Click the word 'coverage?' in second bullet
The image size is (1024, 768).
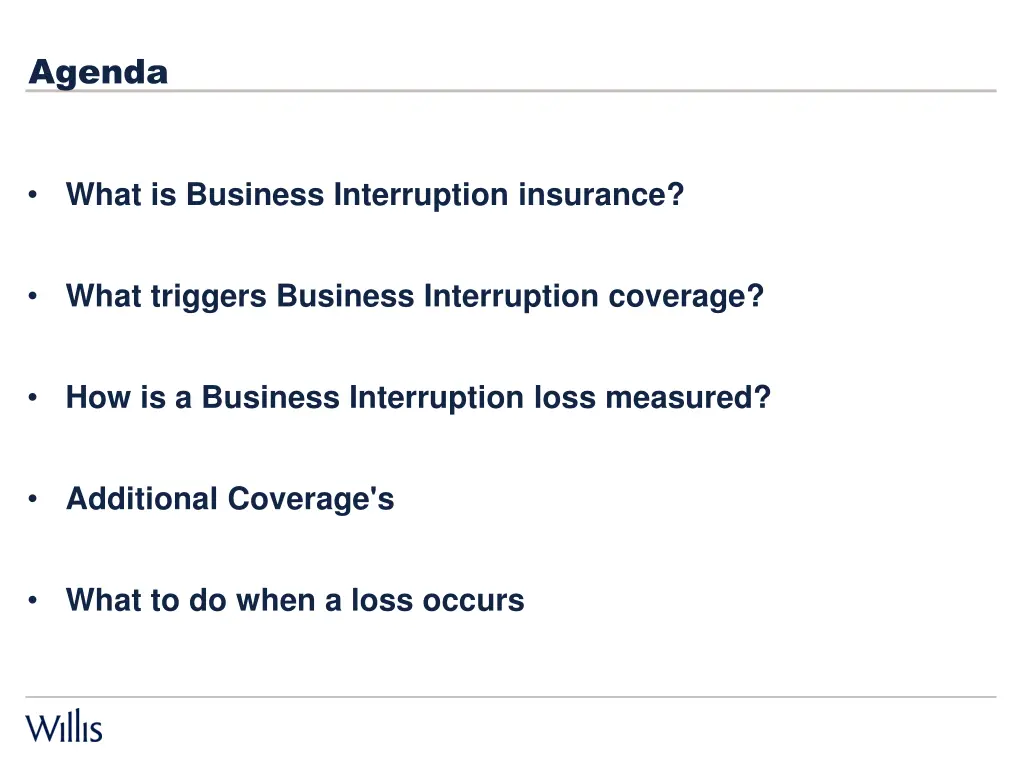686,297
